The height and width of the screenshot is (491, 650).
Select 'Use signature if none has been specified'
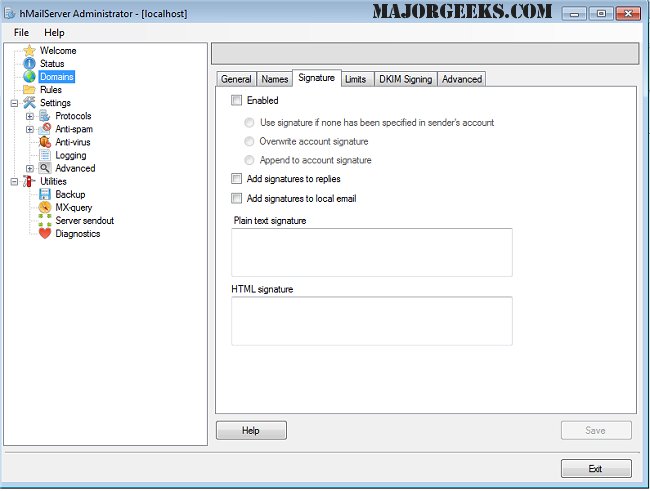tap(249, 123)
